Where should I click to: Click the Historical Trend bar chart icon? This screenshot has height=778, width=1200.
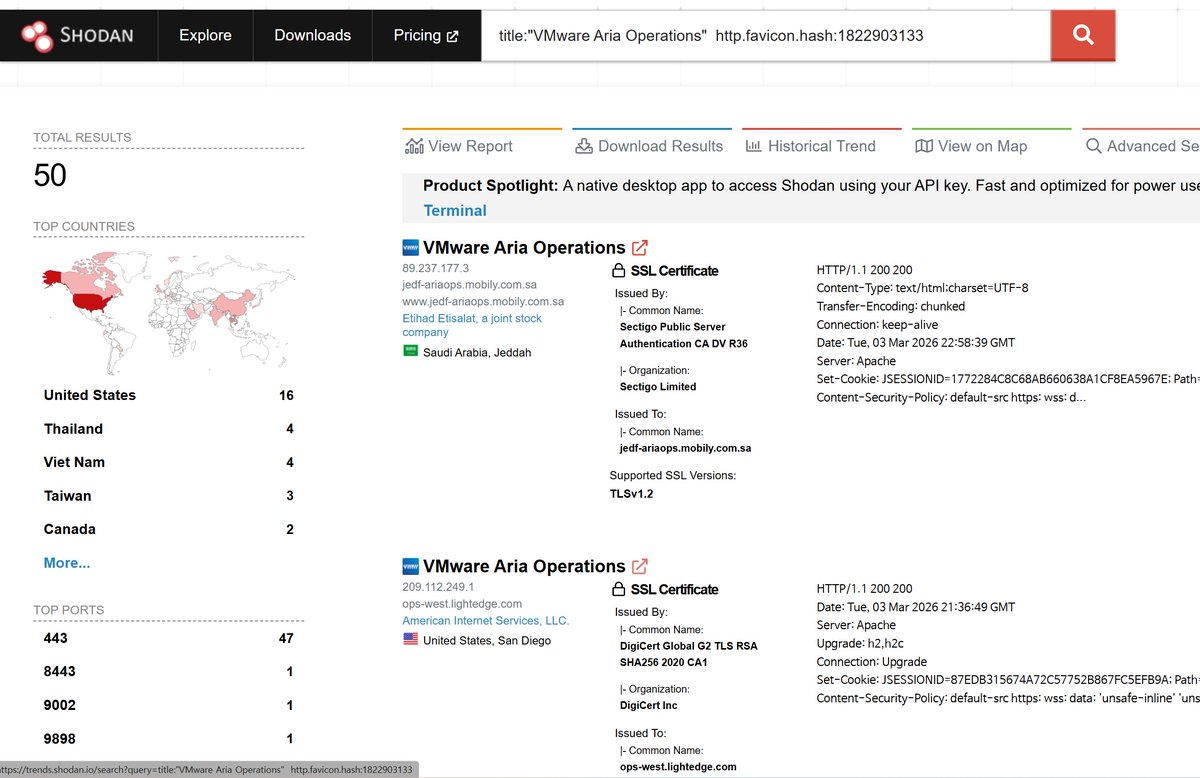754,146
